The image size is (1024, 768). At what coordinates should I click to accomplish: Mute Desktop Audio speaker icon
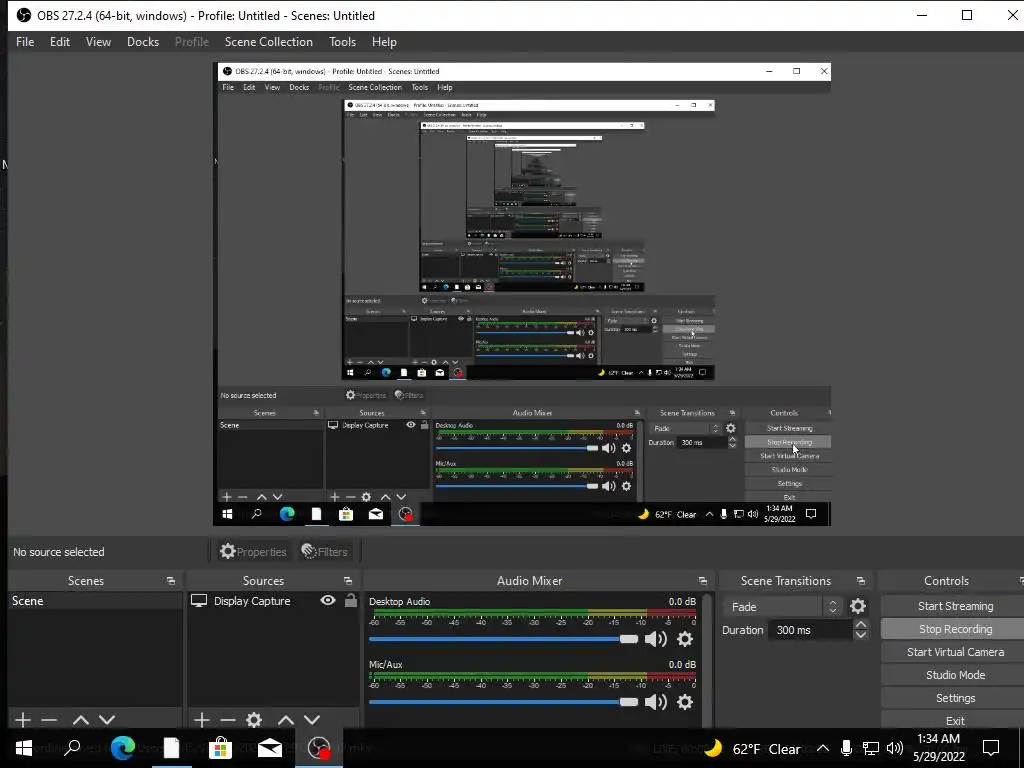click(655, 639)
